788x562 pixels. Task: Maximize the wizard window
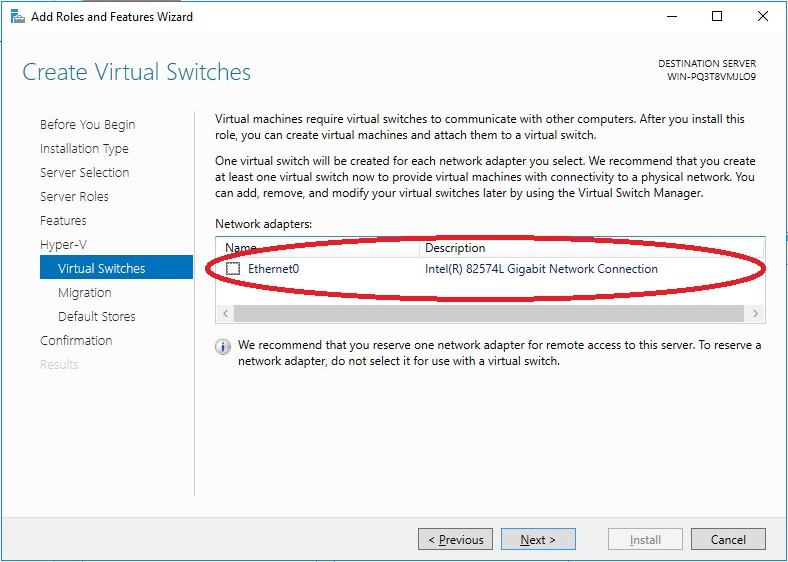coord(717,16)
